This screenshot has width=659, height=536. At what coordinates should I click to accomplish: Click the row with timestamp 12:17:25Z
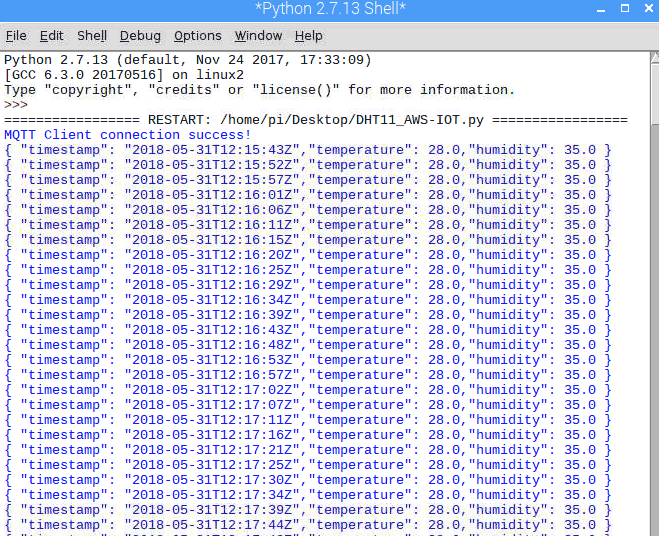(x=308, y=465)
